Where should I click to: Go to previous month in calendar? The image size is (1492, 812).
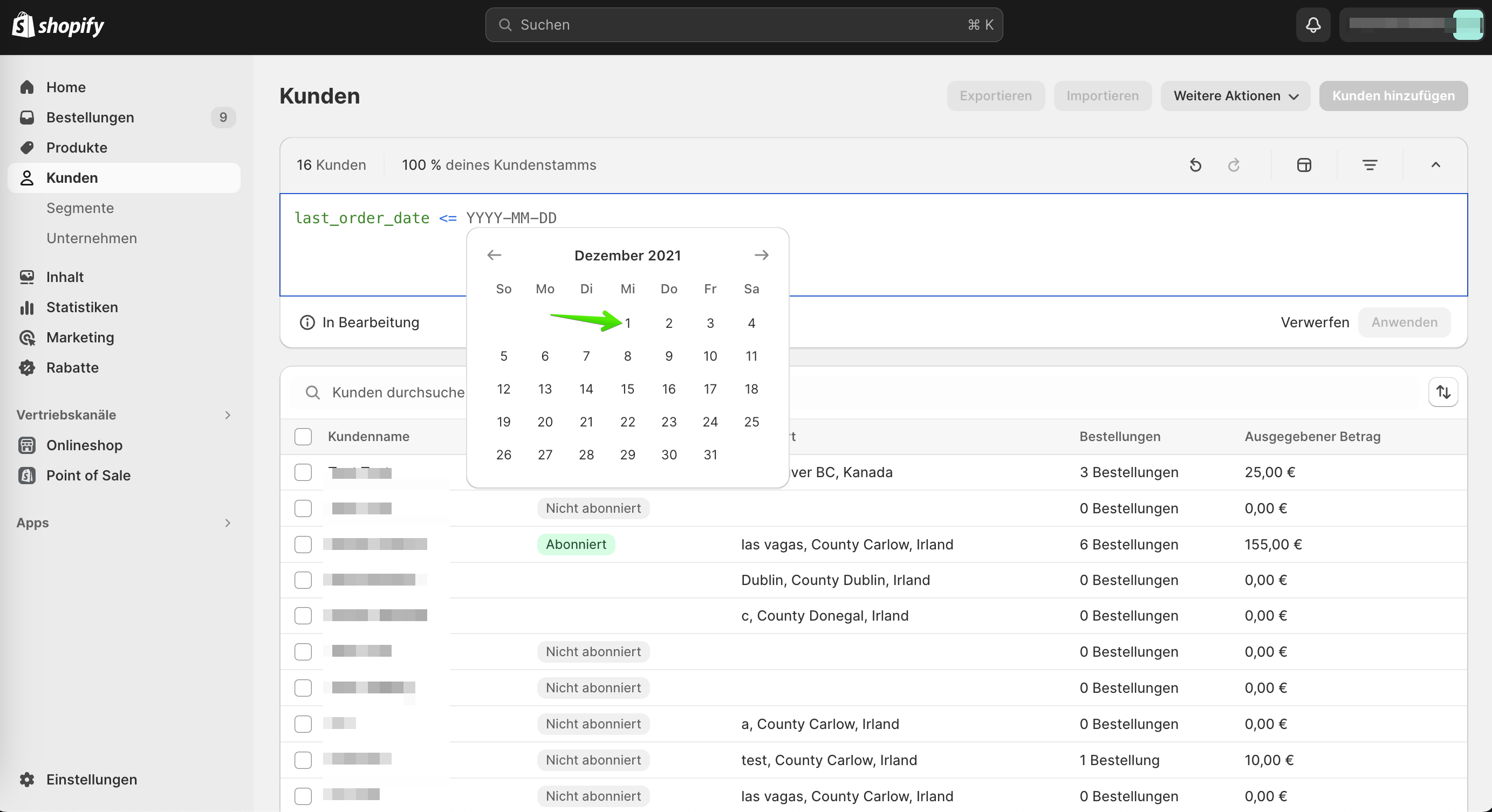pyautogui.click(x=494, y=255)
